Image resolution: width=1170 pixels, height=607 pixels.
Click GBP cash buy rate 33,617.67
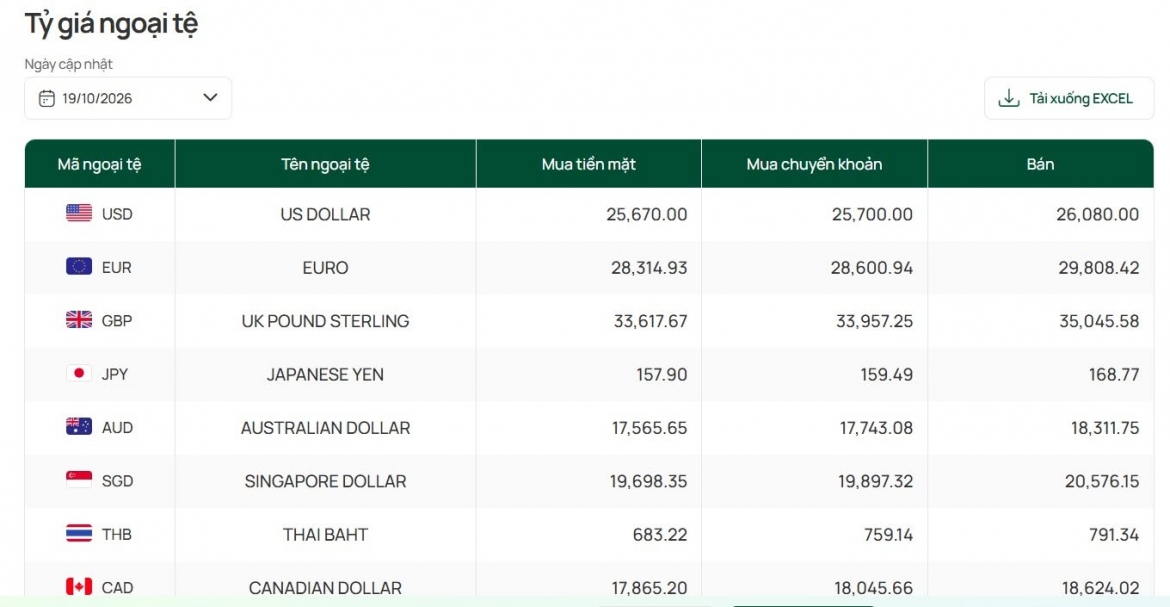coord(650,321)
